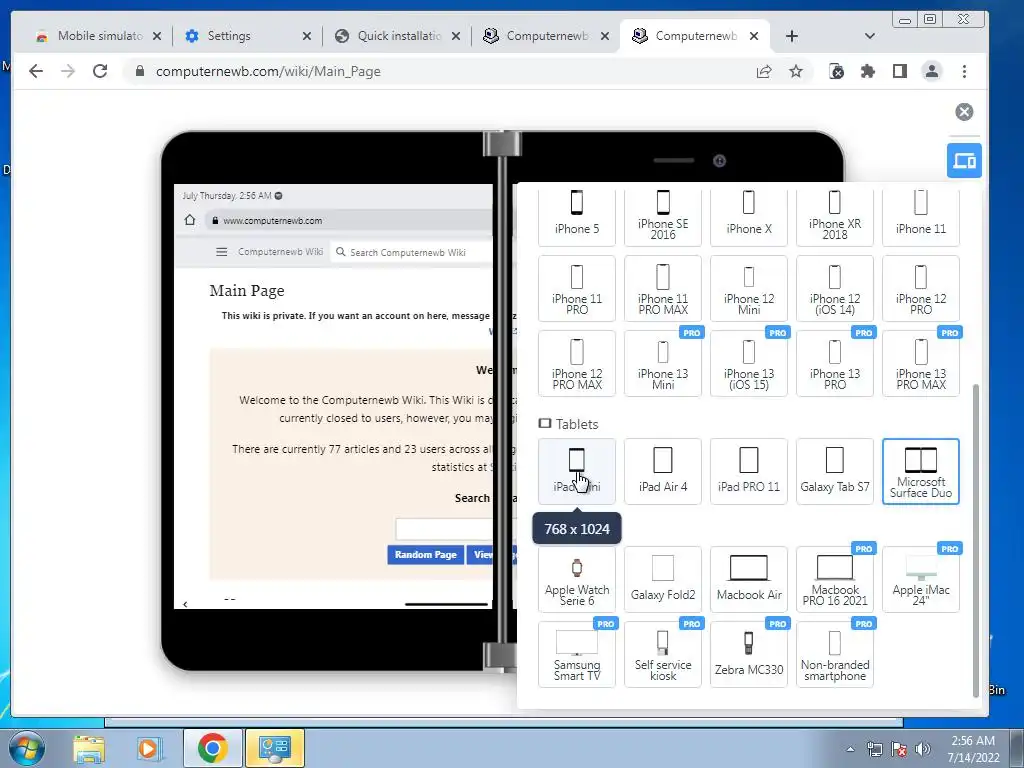Click the address bar URL field

[x=438, y=71]
